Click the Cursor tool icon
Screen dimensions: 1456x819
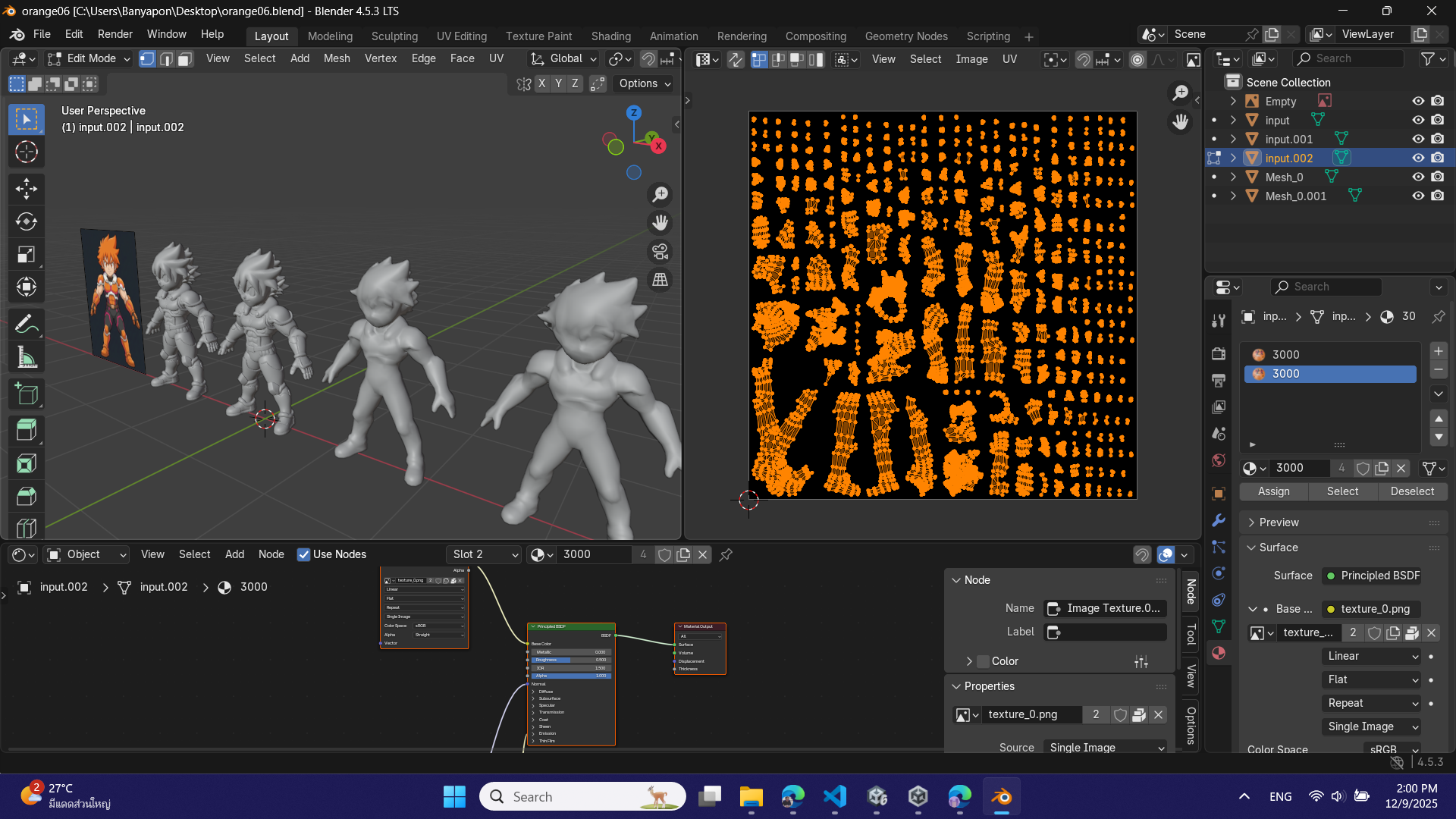27,152
